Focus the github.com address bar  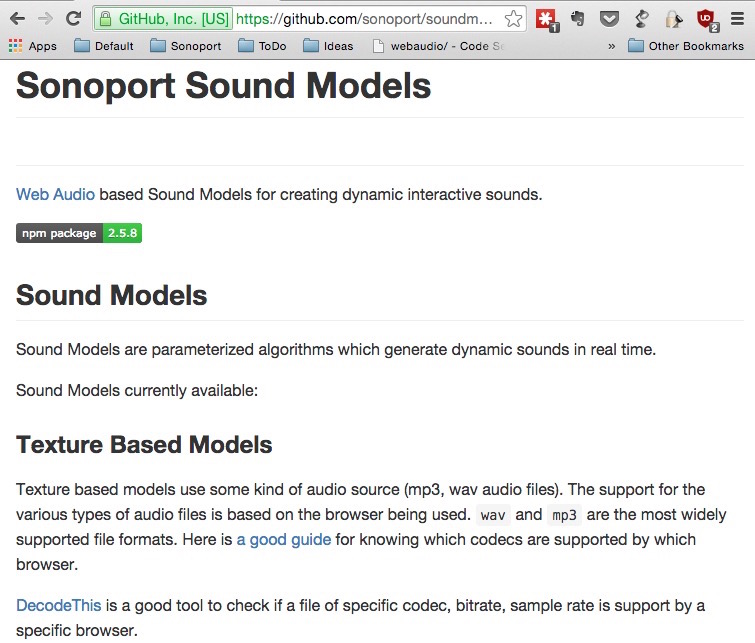click(364, 19)
